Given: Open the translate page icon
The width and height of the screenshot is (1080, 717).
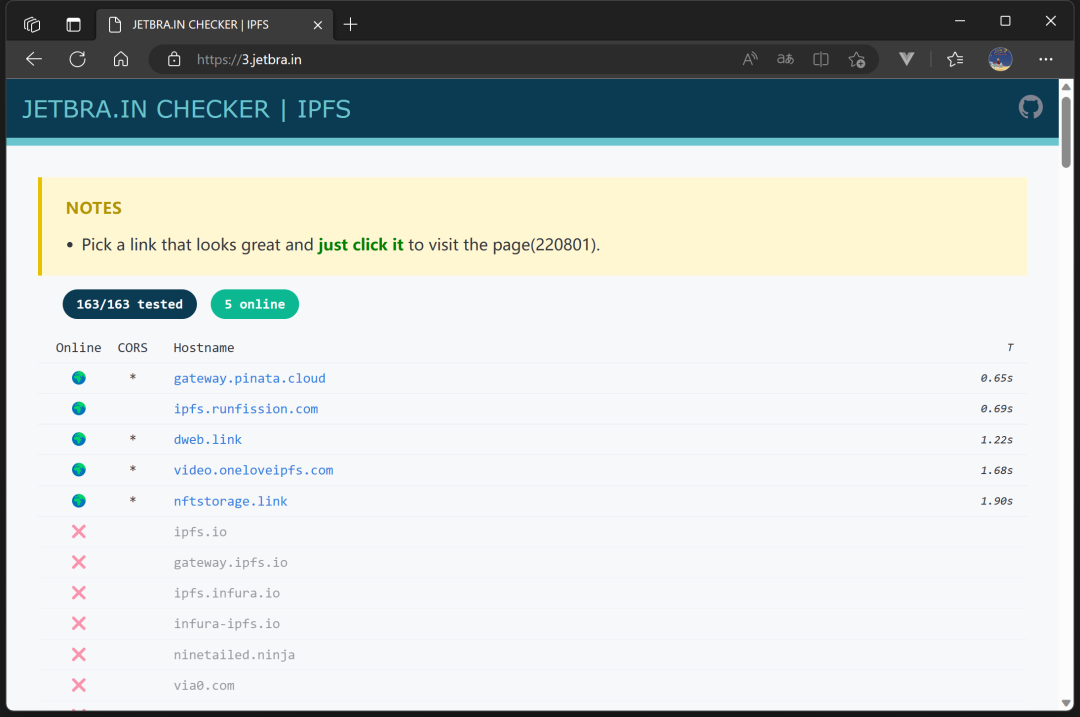Looking at the screenshot, I should point(785,59).
